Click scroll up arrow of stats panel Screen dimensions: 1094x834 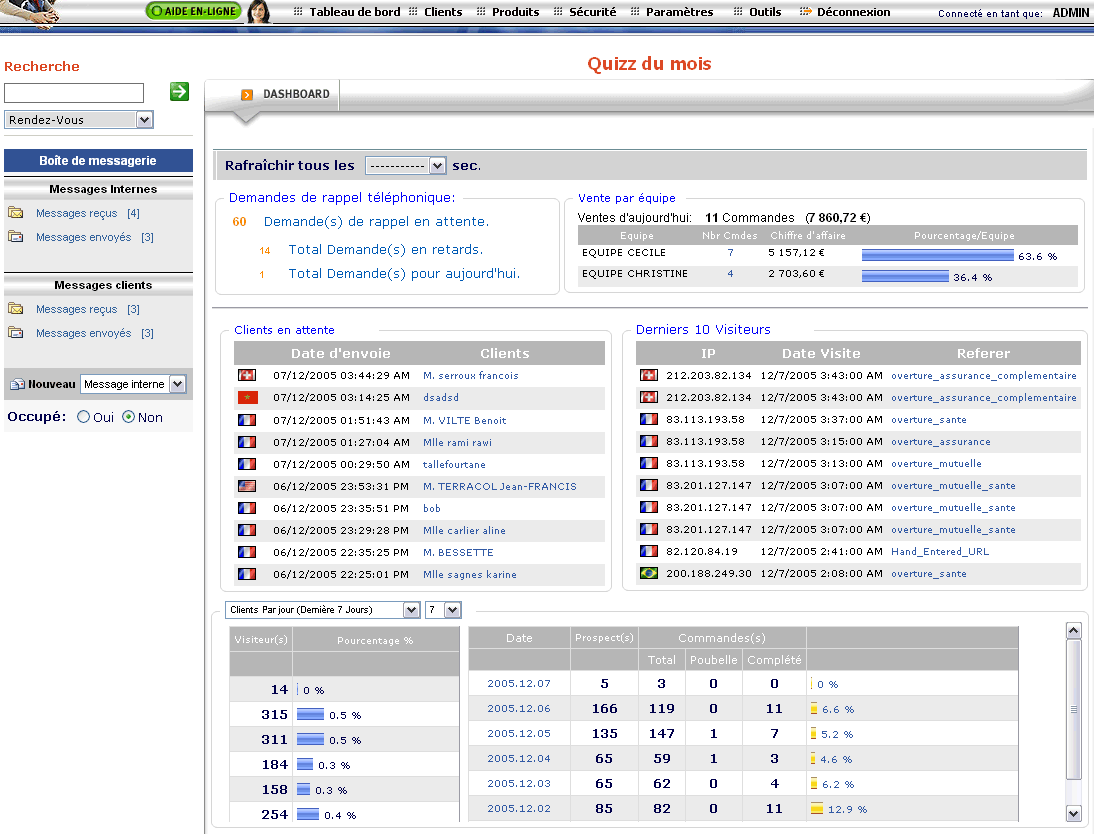[x=1074, y=630]
